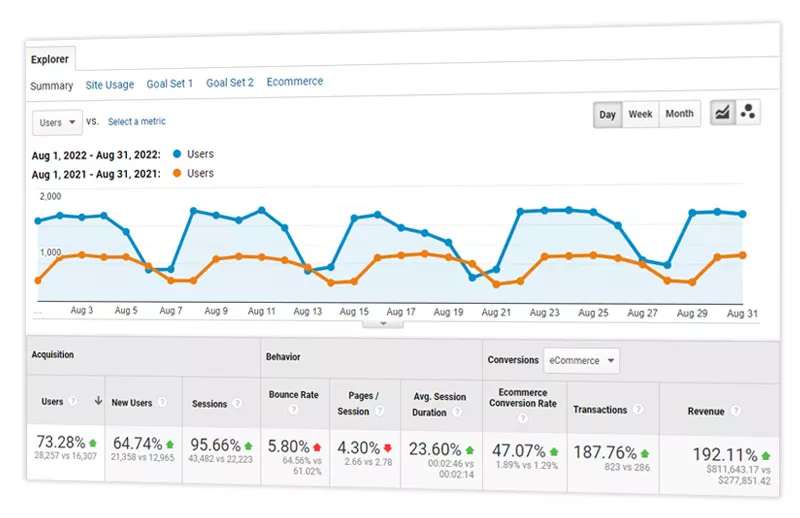Click the Pages/Session 4.30% value
Viewport: 800px width, 518px height.
358,448
